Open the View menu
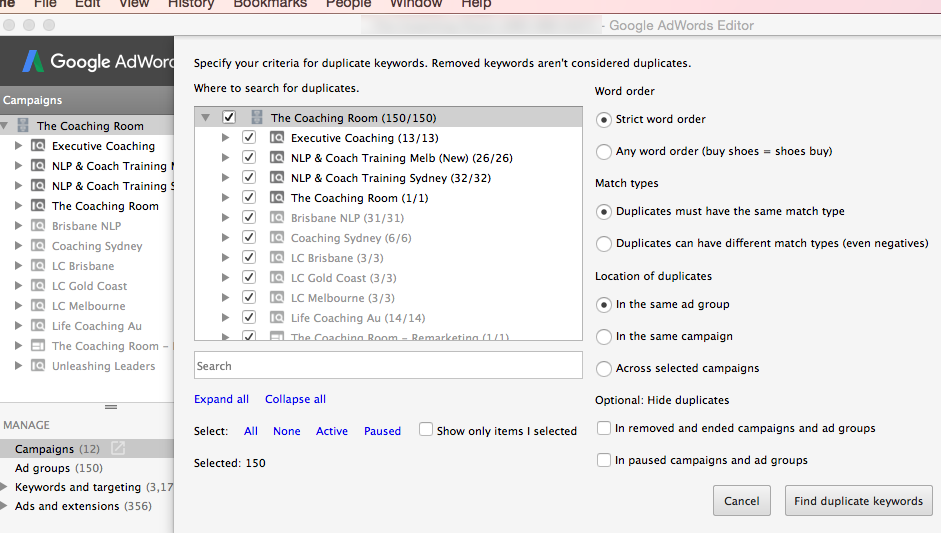This screenshot has height=533, width=941. 134,4
